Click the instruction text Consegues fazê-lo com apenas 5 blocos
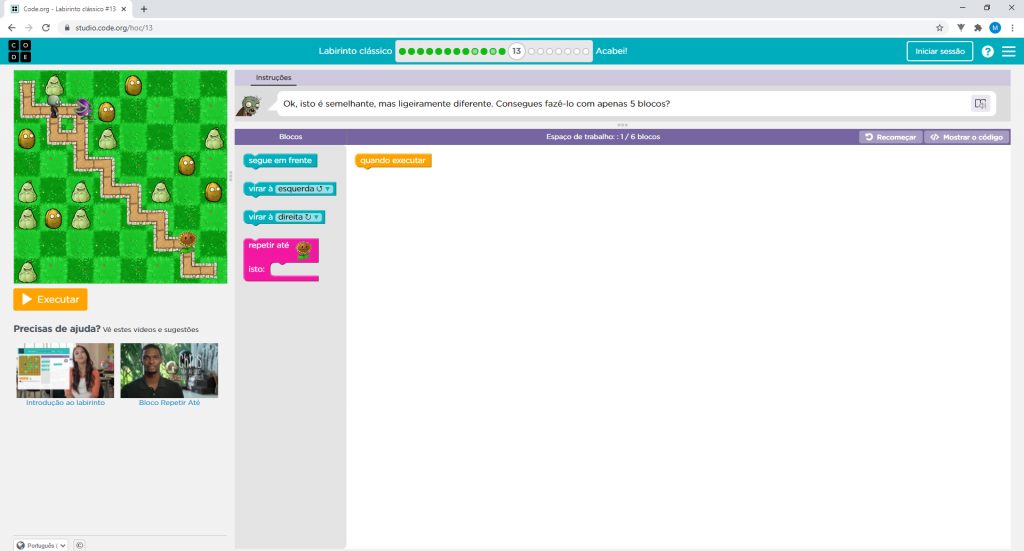This screenshot has height=551, width=1024. point(583,104)
